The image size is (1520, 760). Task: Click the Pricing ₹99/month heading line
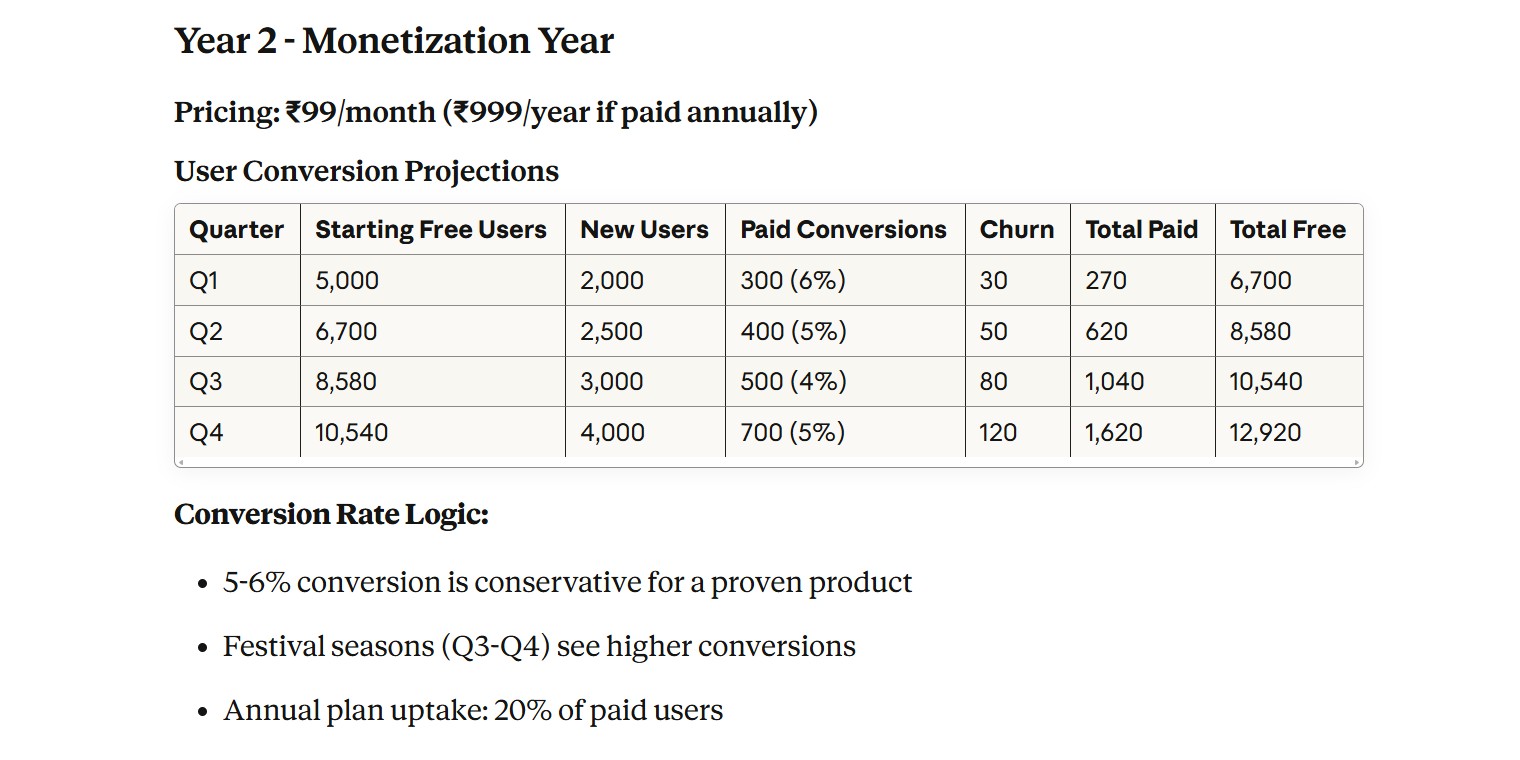(x=495, y=112)
